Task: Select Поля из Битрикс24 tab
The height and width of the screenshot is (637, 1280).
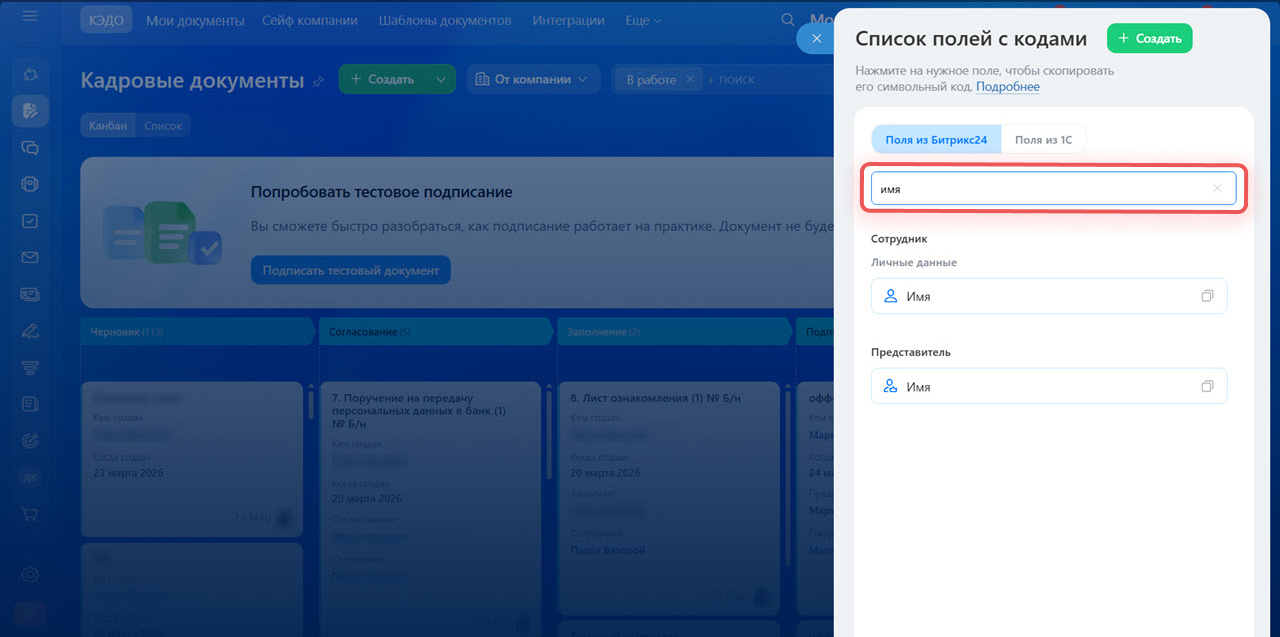Action: pyautogui.click(x=936, y=140)
